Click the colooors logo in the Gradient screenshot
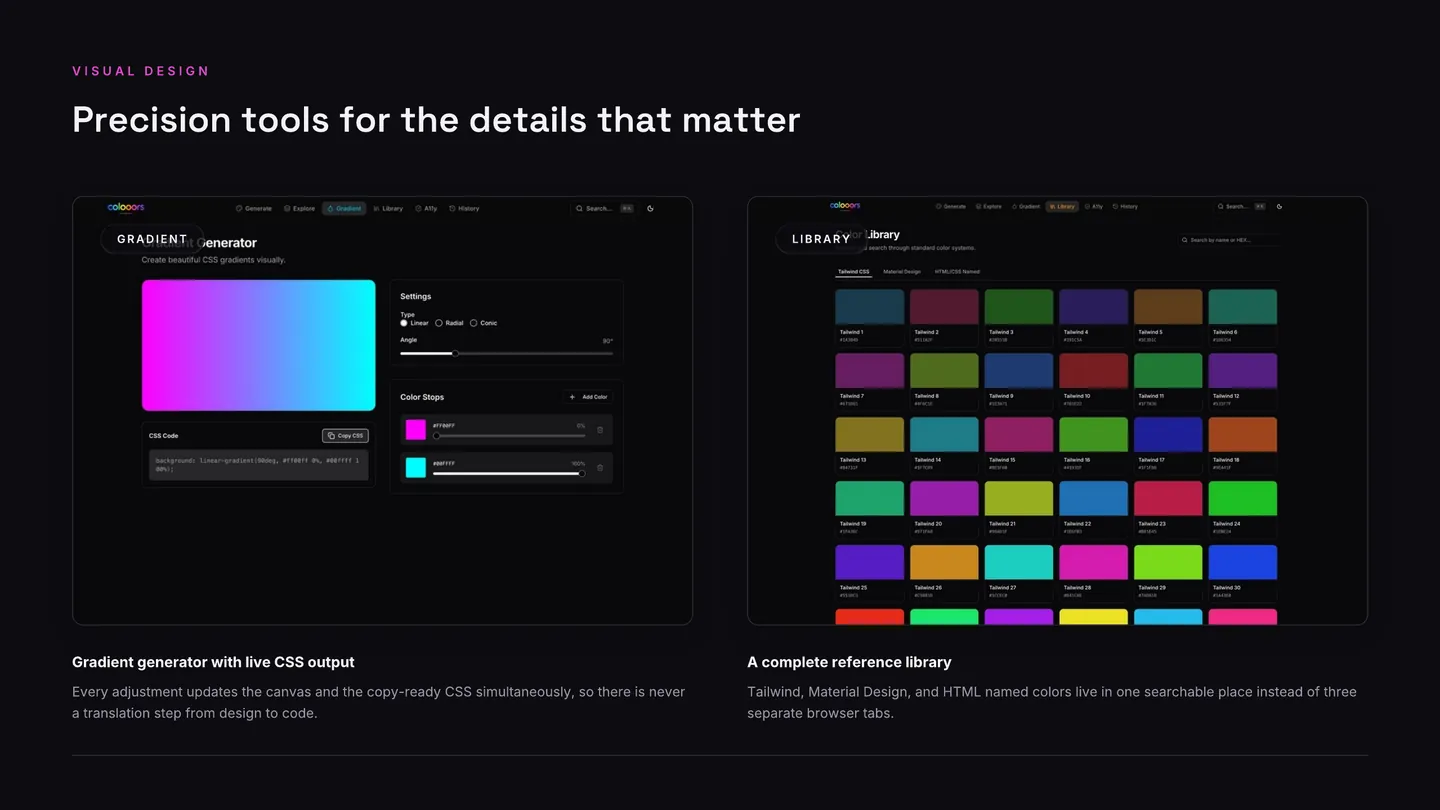The height and width of the screenshot is (810, 1440). coord(126,207)
